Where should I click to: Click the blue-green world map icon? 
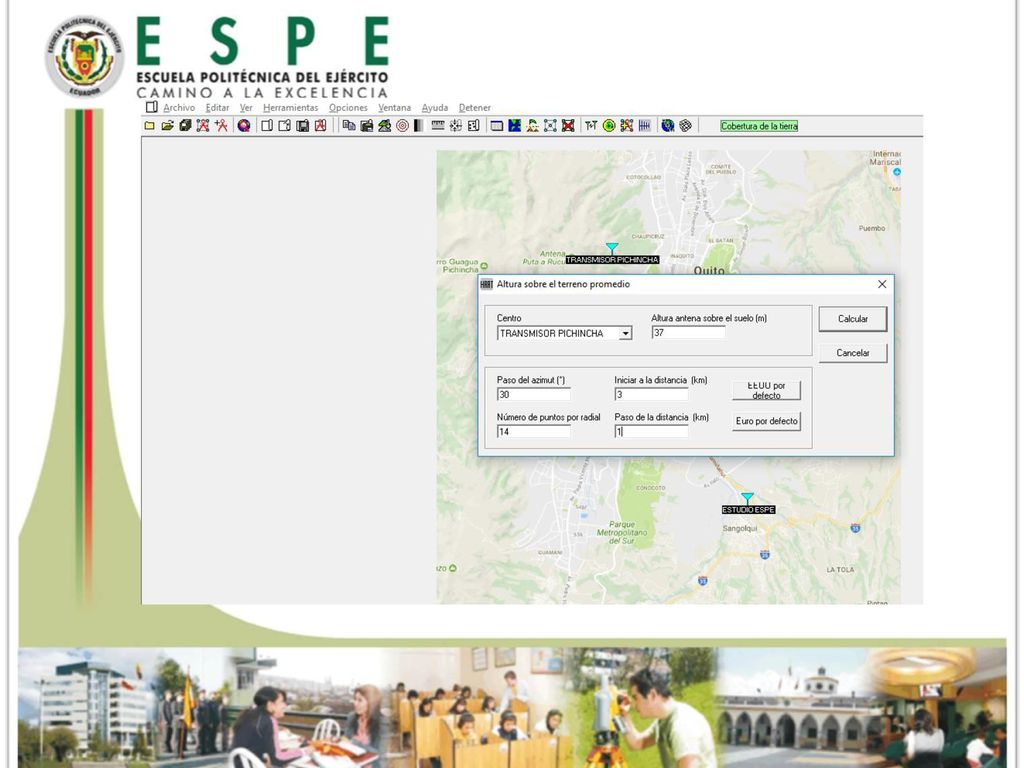(515, 125)
